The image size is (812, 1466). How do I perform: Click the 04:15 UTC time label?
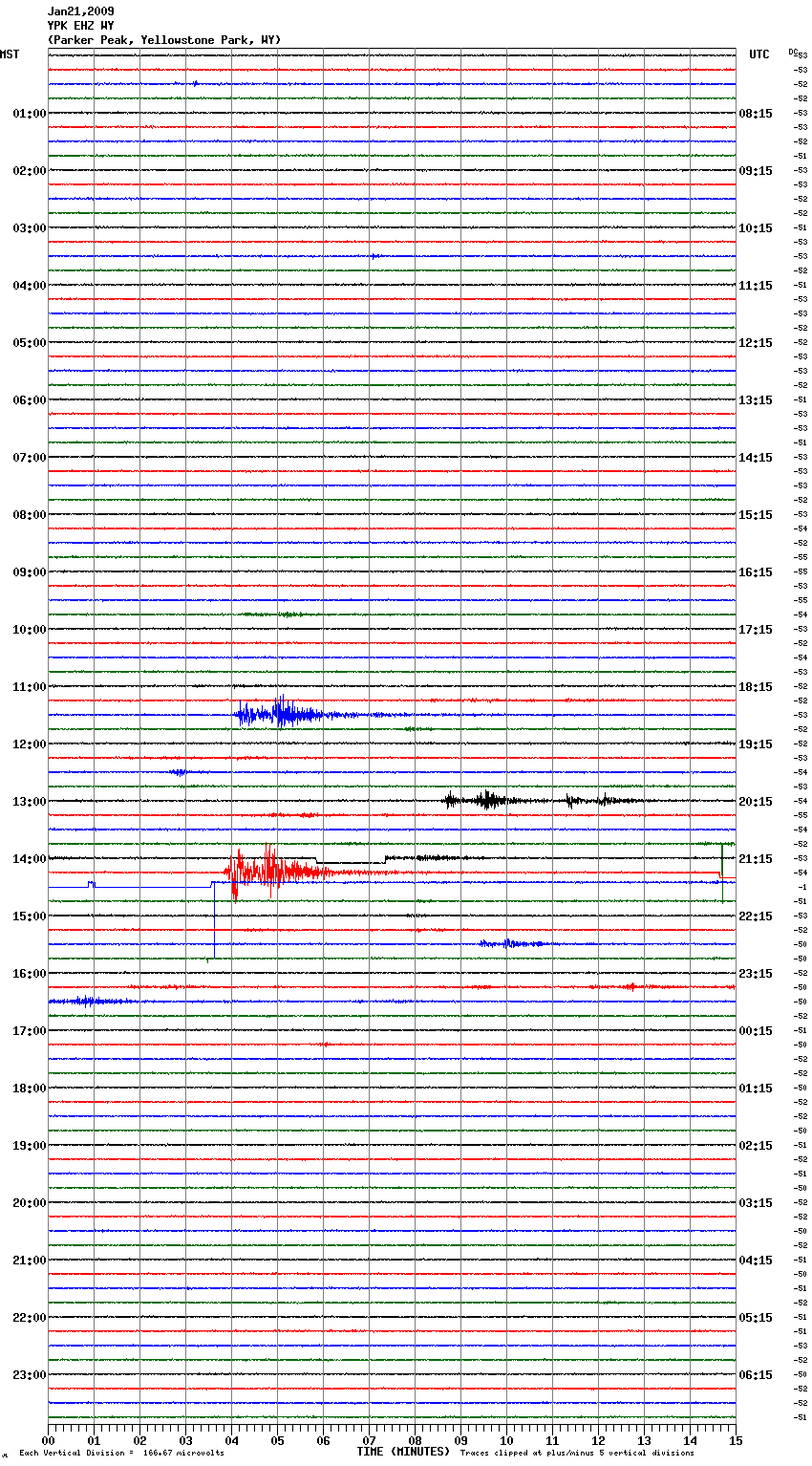(756, 1261)
